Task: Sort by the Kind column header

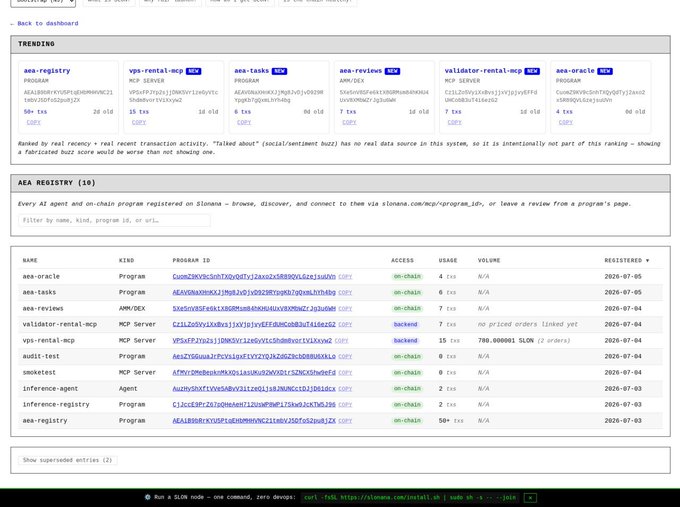Action: (x=126, y=261)
